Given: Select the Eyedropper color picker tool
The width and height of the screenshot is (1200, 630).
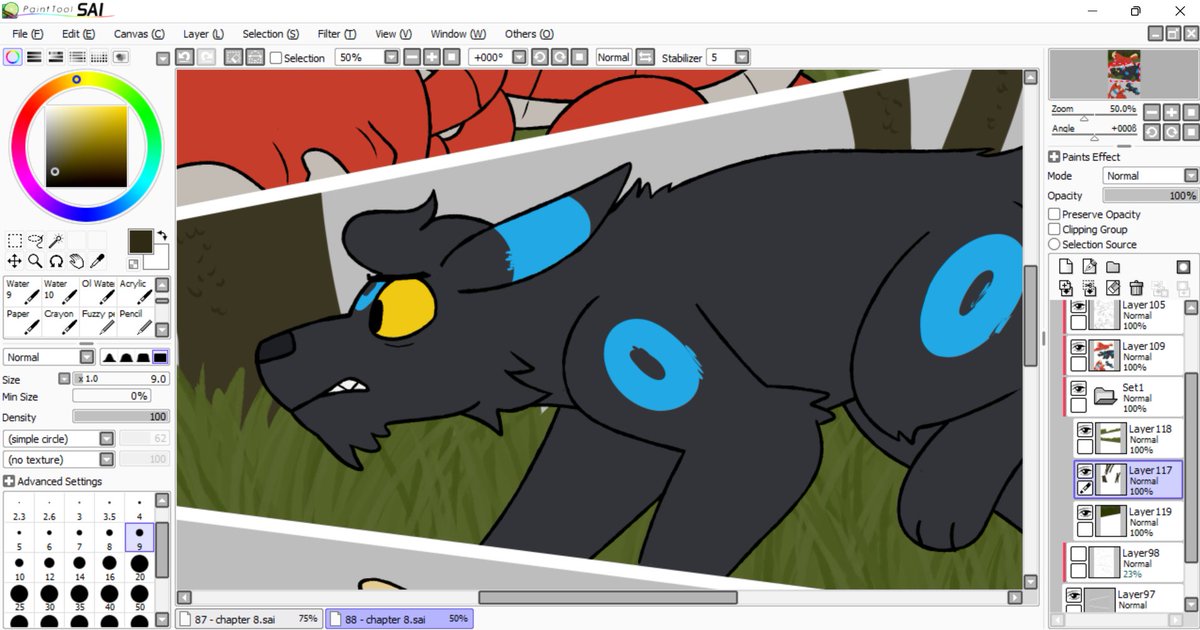Looking at the screenshot, I should click(98, 261).
